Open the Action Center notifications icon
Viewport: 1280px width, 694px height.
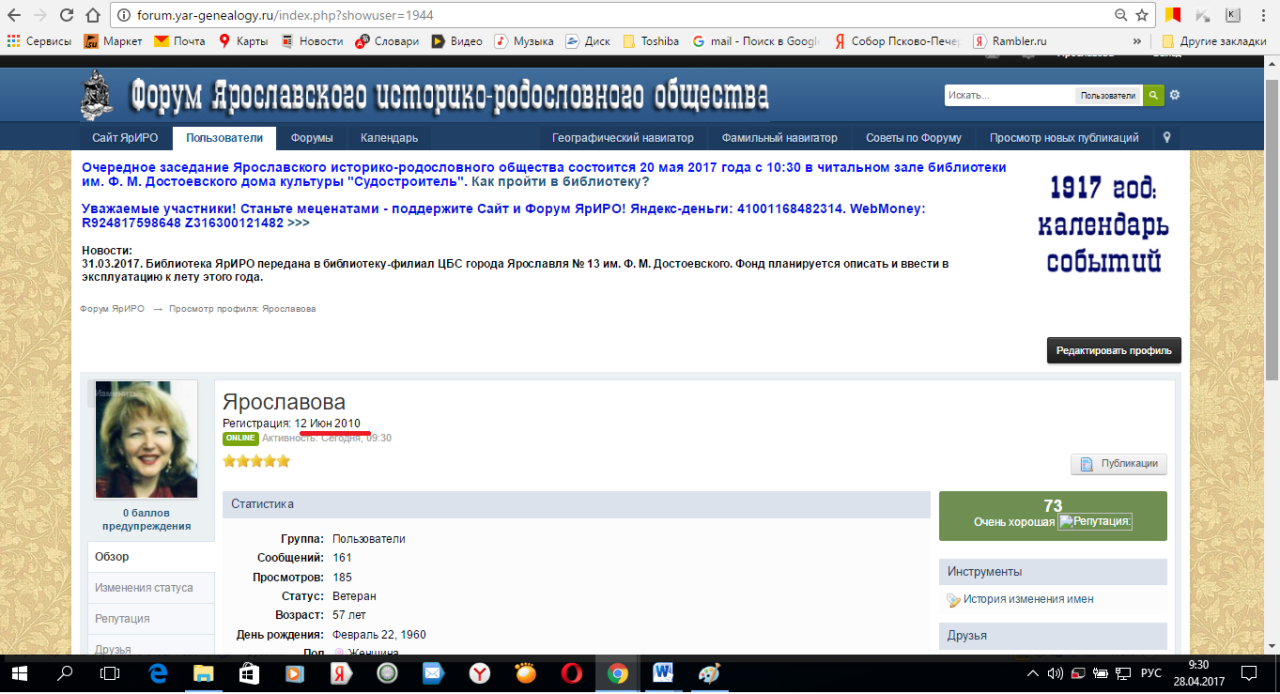[x=1248, y=673]
